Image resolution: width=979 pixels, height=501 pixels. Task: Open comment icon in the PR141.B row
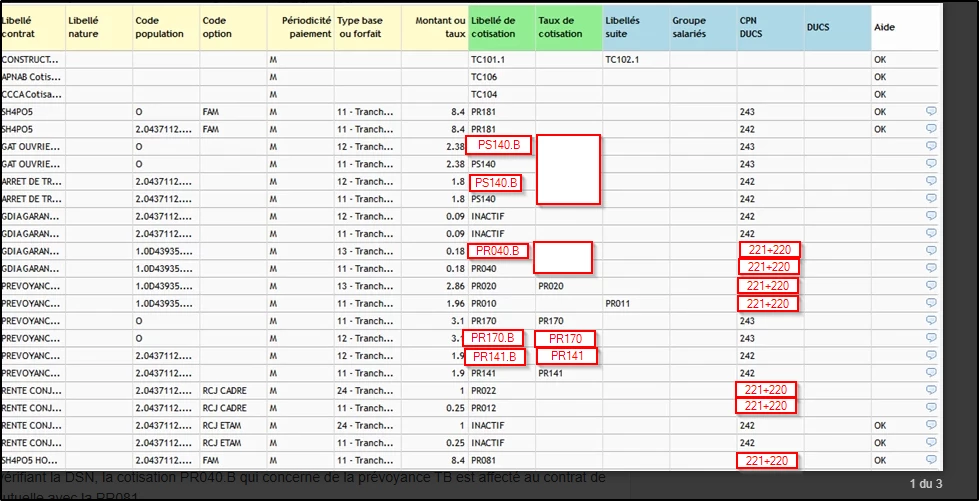(x=931, y=355)
